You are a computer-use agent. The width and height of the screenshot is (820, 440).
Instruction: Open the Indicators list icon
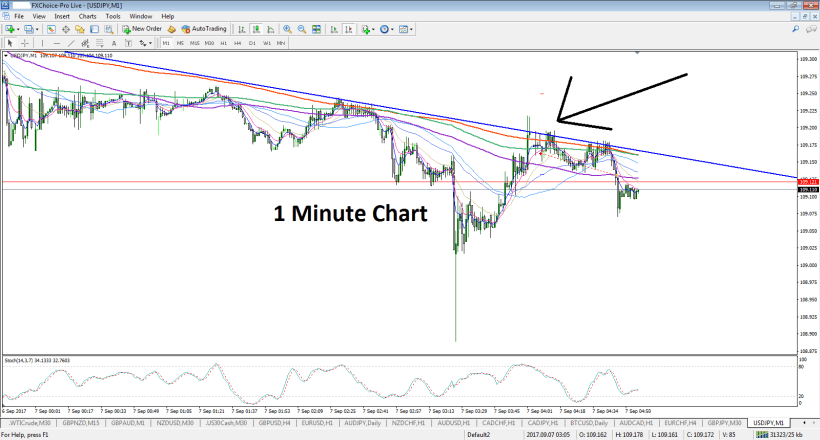click(365, 29)
